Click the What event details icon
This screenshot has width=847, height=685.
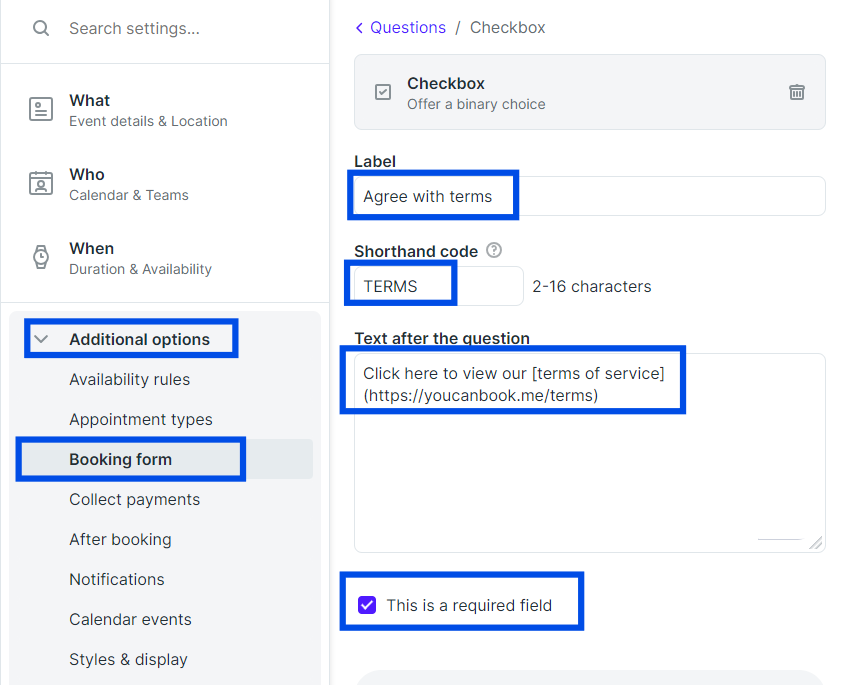[41, 109]
